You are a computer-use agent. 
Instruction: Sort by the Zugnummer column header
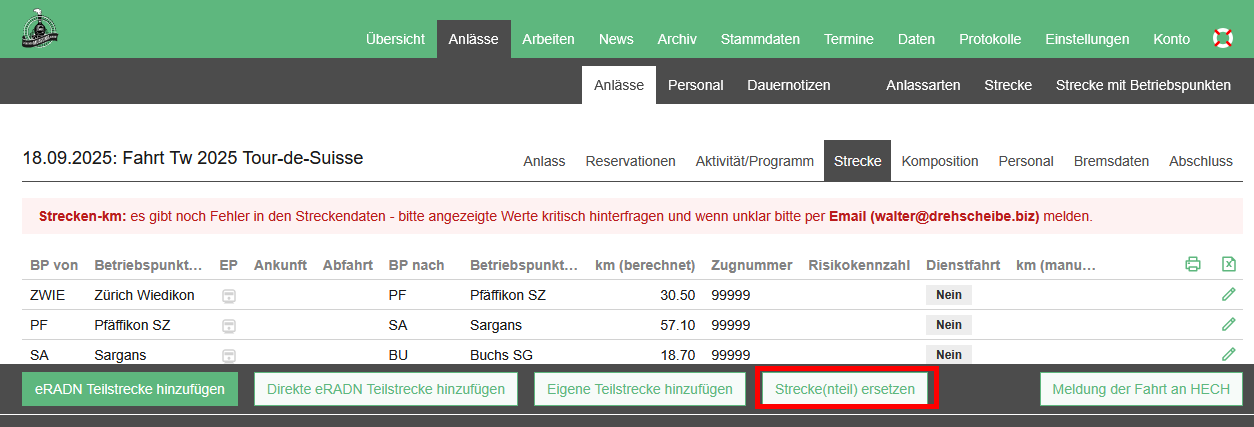751,265
